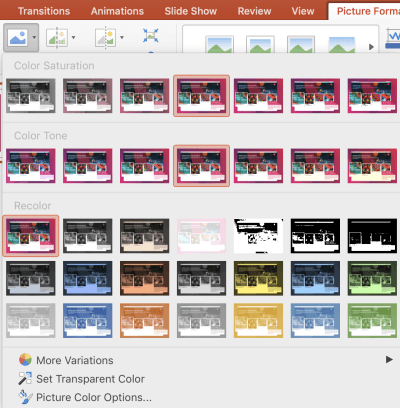Apply the Sepia recolor thumbnail
This screenshot has width=400, height=408.
pyautogui.click(x=145, y=236)
